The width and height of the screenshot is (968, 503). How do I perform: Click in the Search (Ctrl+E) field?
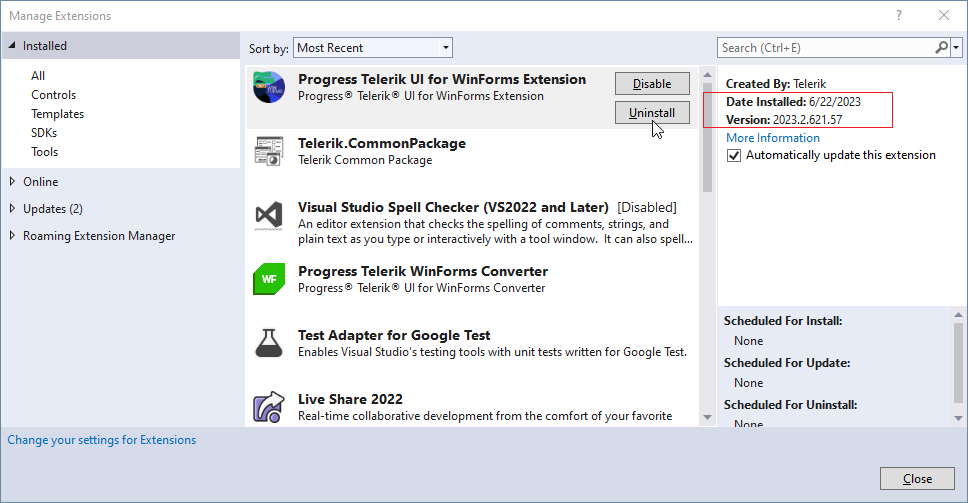coord(826,48)
